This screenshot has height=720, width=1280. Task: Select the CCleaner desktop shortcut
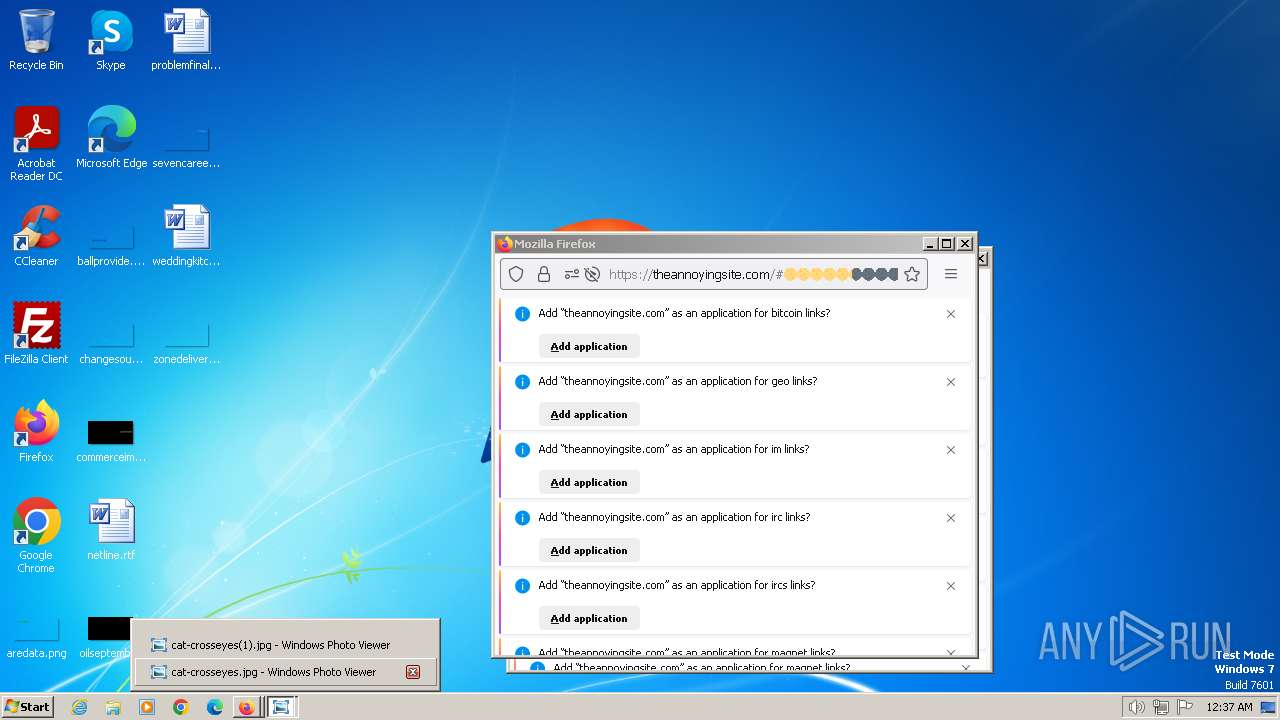[36, 236]
